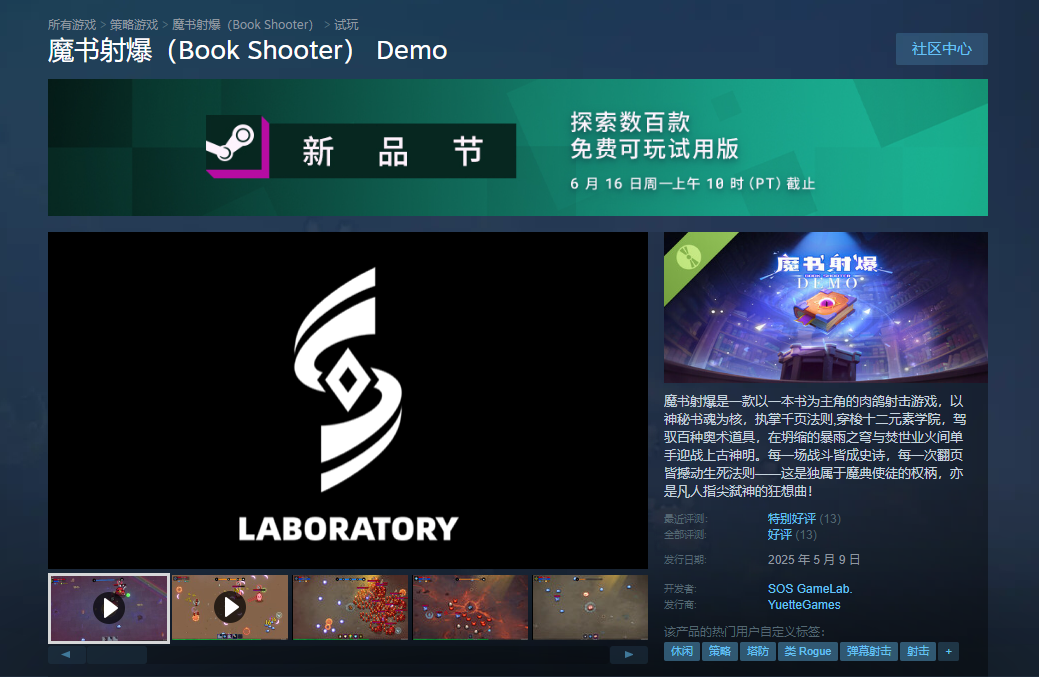Image resolution: width=1039 pixels, height=677 pixels.
Task: Open publisher YuetteGames link
Action: pos(804,605)
